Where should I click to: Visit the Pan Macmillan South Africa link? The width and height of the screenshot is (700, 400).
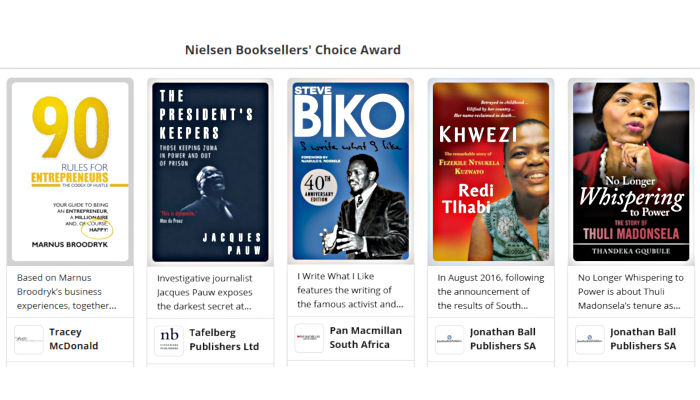(x=366, y=338)
